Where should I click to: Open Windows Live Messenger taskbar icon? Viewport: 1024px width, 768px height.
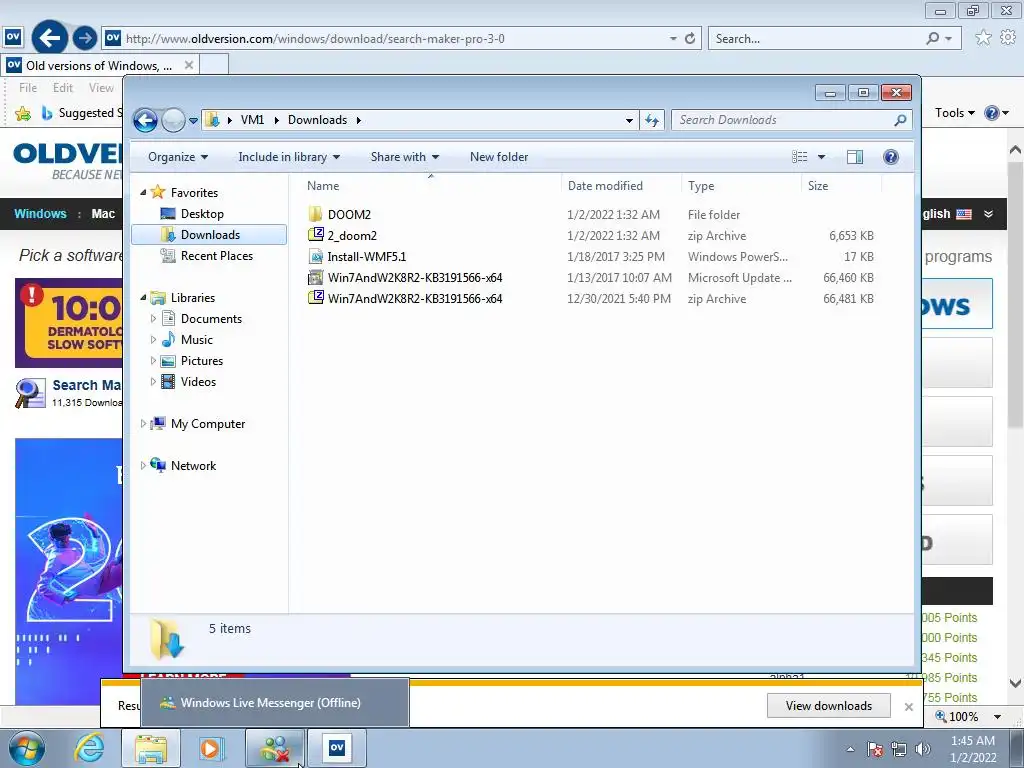coord(275,748)
